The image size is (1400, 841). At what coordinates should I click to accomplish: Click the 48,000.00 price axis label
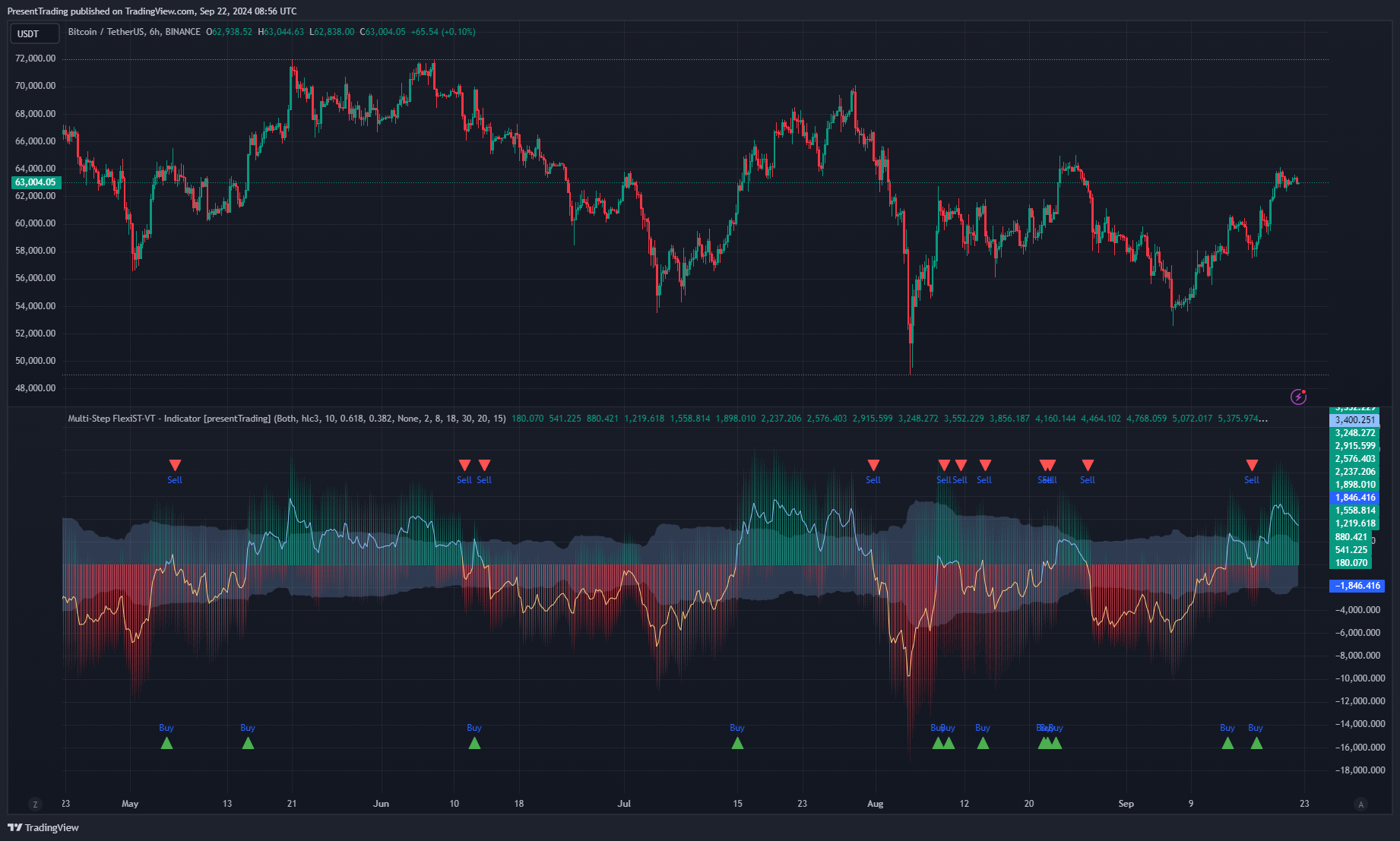tap(36, 388)
